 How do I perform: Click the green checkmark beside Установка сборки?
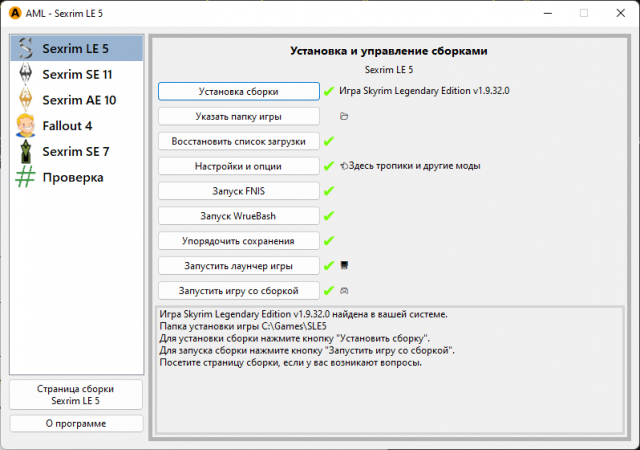328,91
